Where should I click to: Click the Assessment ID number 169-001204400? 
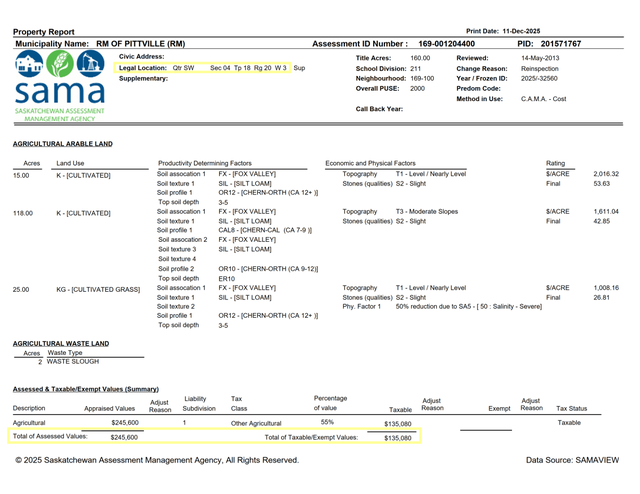click(x=447, y=44)
